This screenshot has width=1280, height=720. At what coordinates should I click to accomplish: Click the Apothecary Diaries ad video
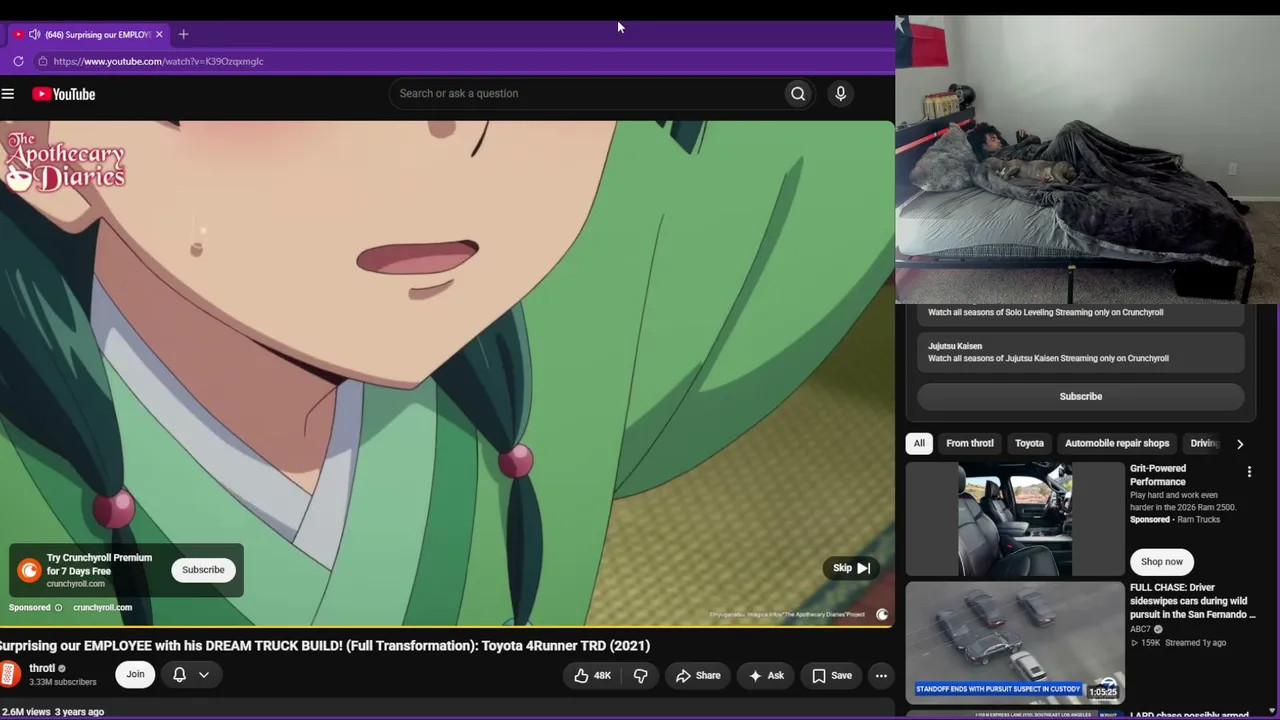447,373
